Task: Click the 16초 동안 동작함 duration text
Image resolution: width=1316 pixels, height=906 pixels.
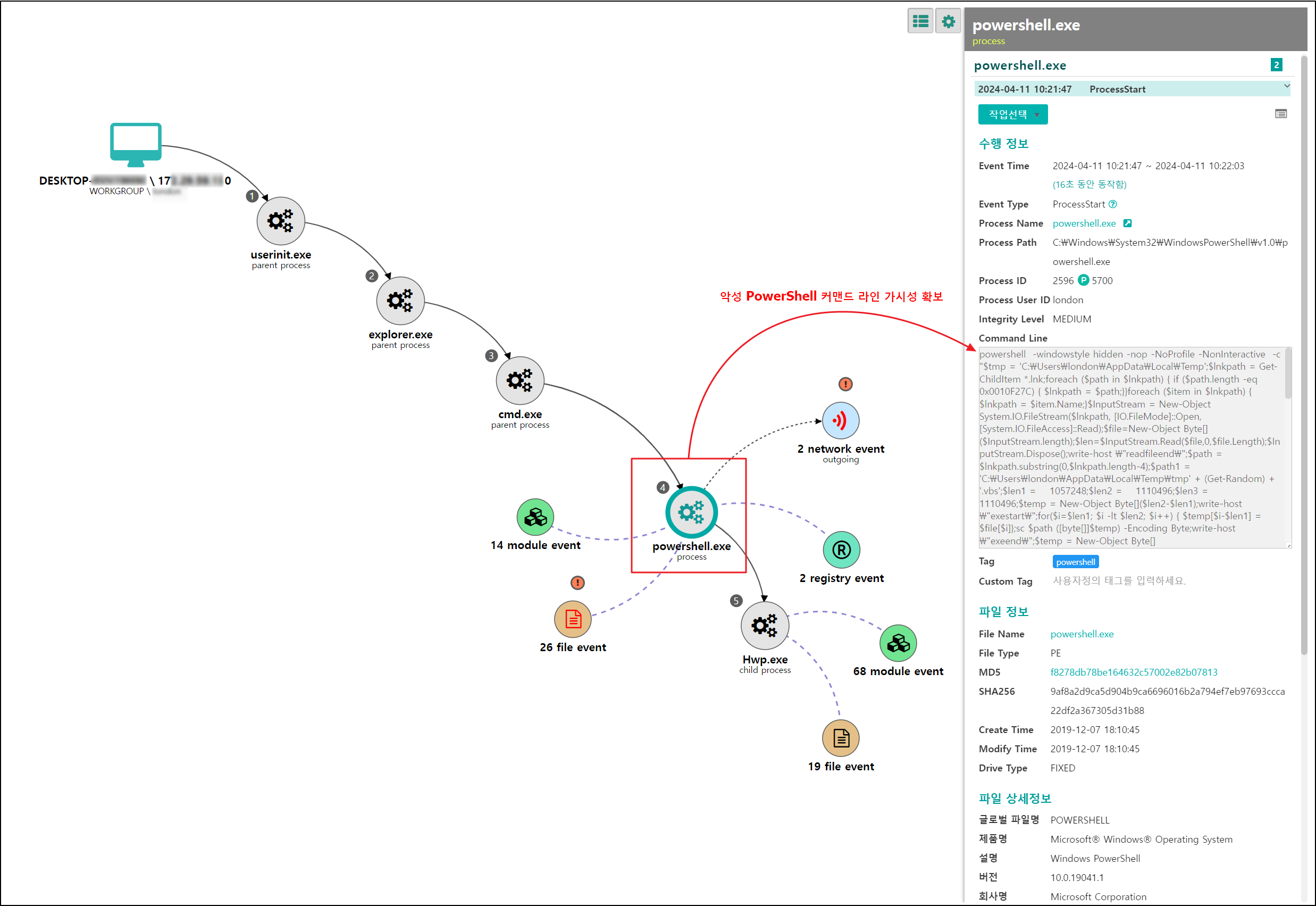Action: (x=1089, y=185)
